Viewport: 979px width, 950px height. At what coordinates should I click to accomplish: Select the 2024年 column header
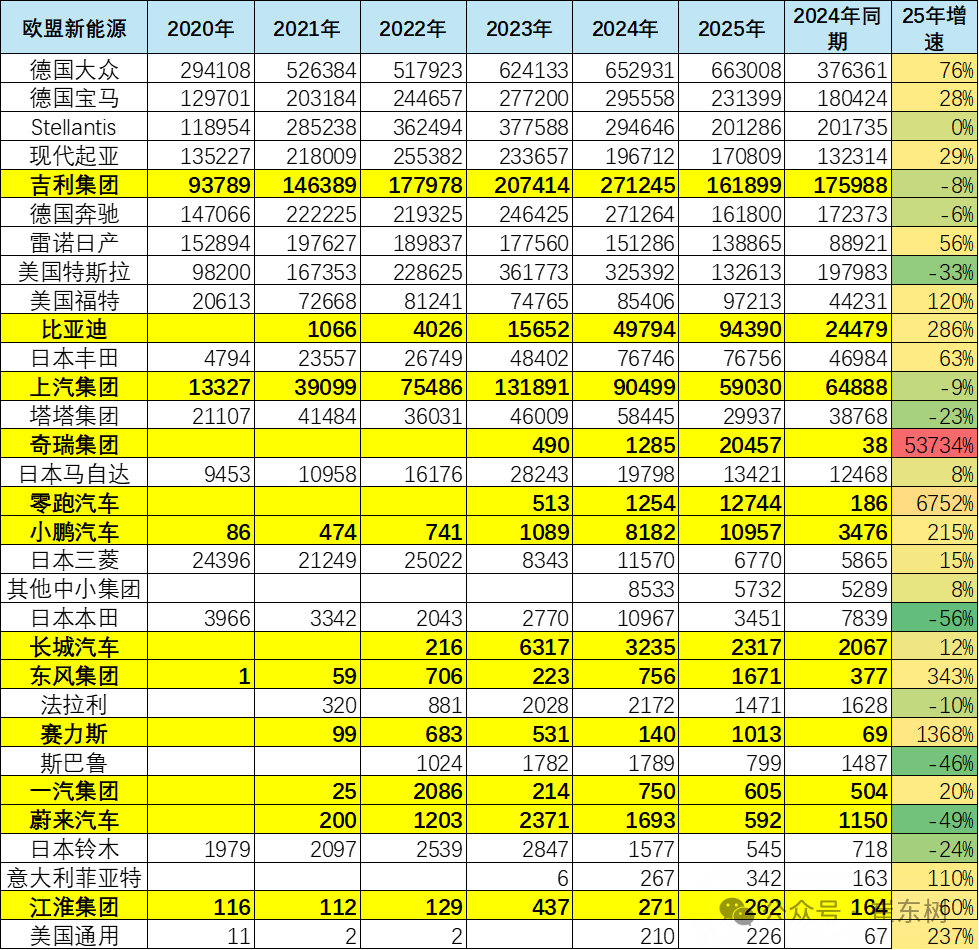click(626, 28)
